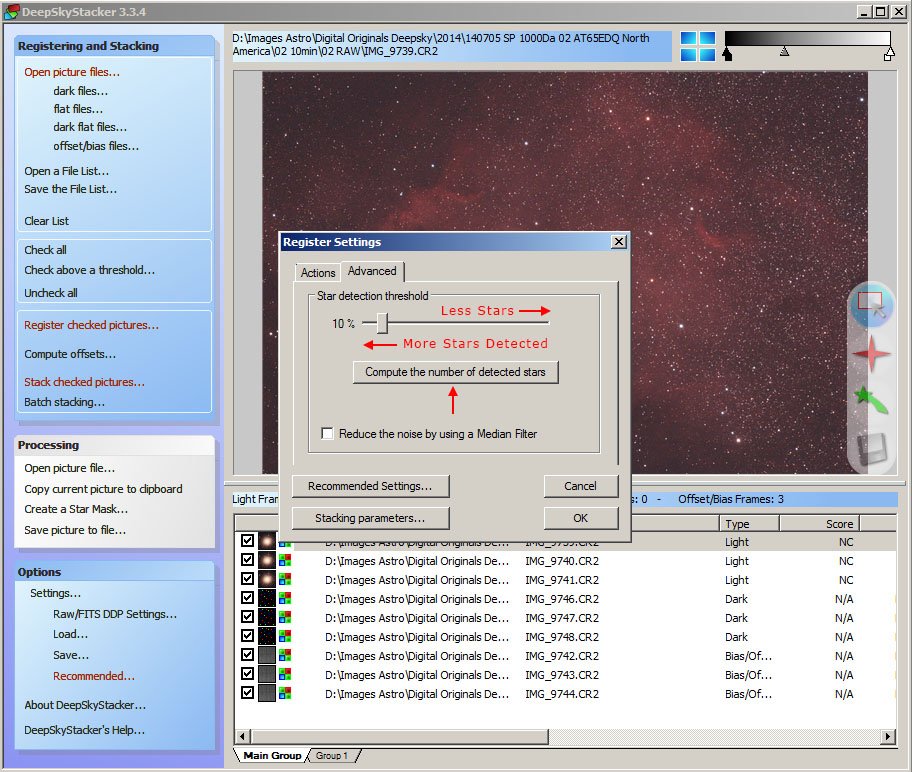Select the Advanced tab
The image size is (912, 772).
tap(372, 271)
